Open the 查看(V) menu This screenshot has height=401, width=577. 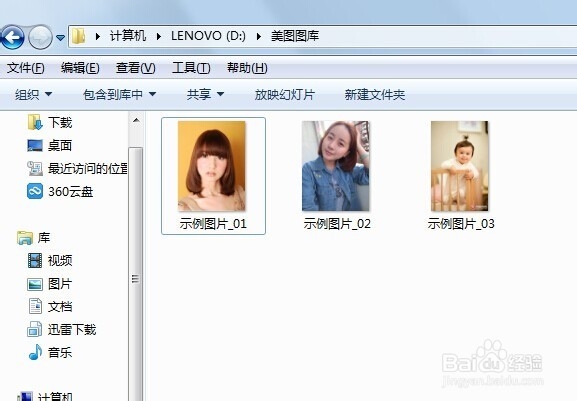pyautogui.click(x=135, y=68)
